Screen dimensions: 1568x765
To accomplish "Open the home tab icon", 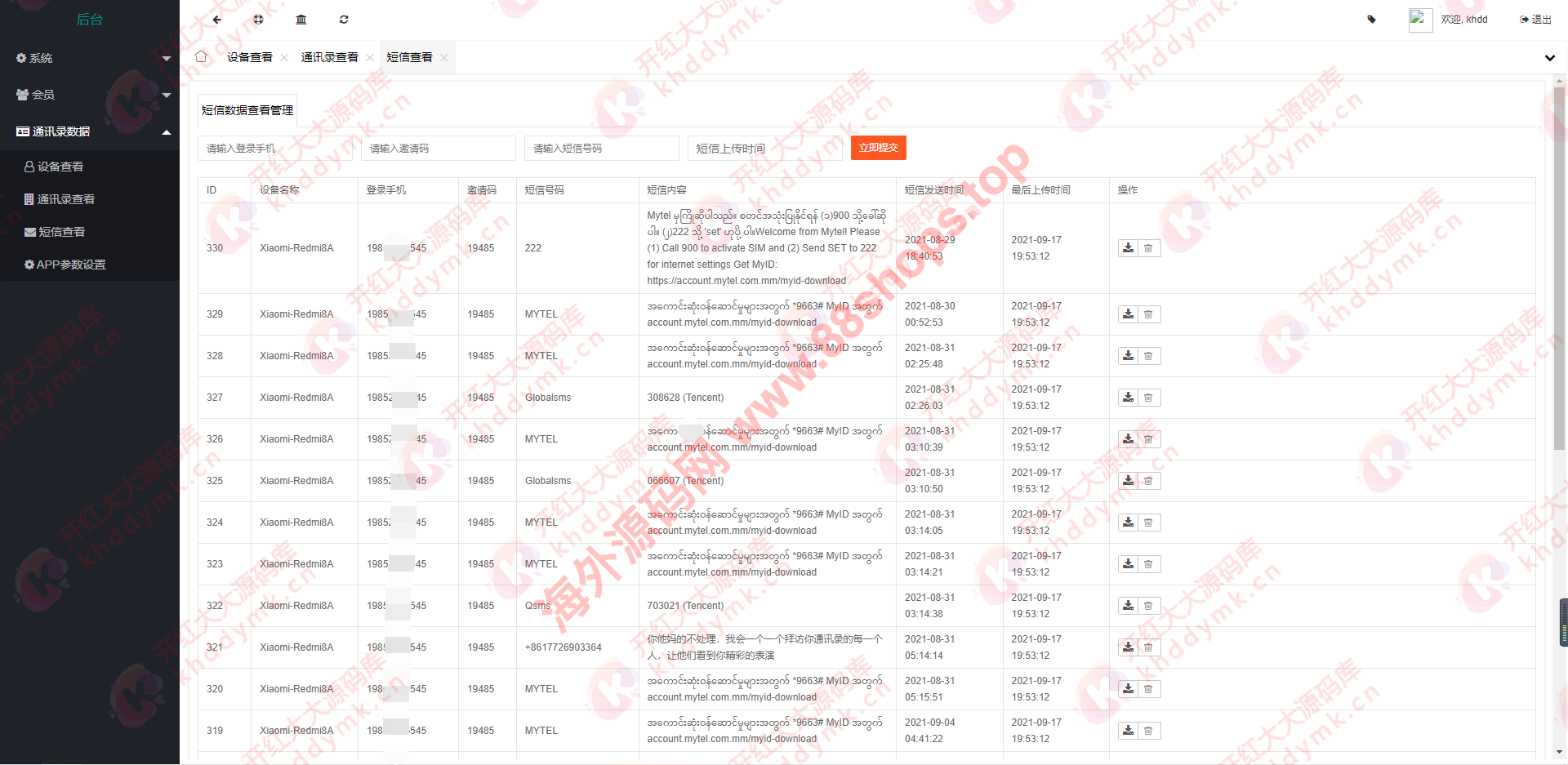I will (x=201, y=57).
